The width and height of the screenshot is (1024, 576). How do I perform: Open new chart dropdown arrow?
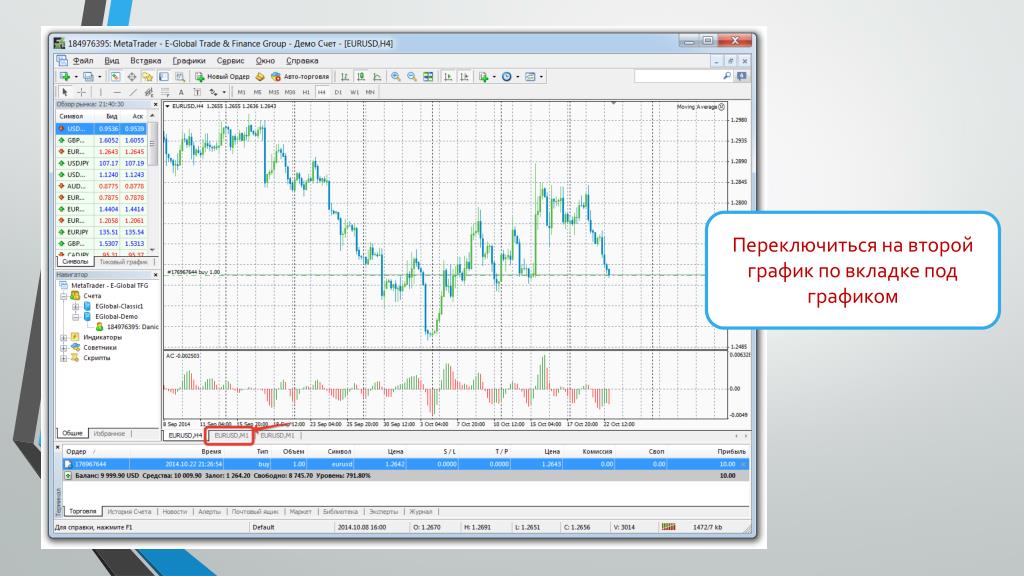coord(76,76)
